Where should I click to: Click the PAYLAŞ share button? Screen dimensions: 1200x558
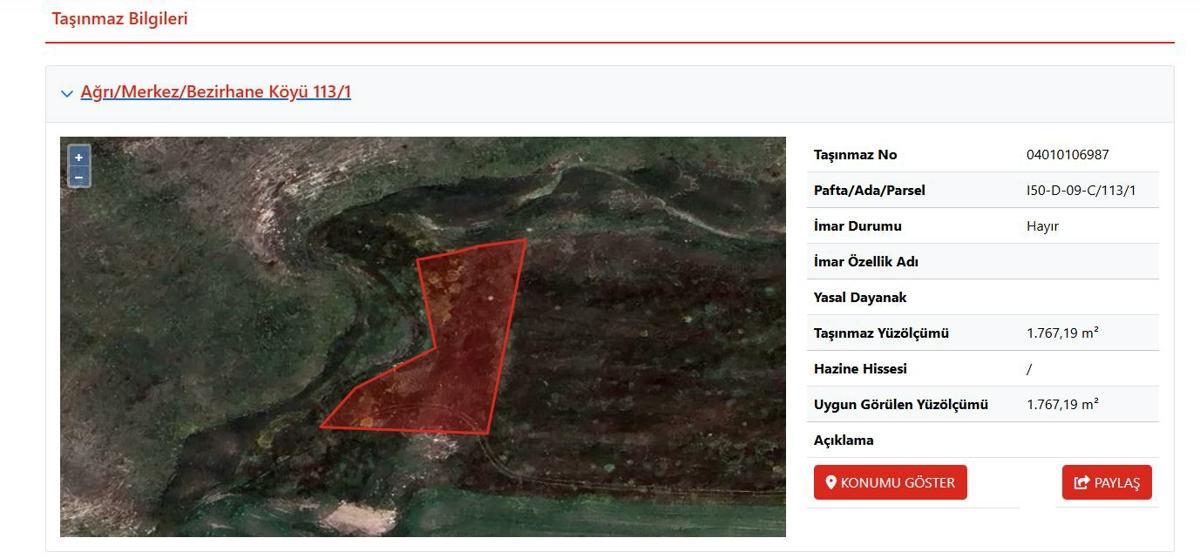[x=1107, y=483]
